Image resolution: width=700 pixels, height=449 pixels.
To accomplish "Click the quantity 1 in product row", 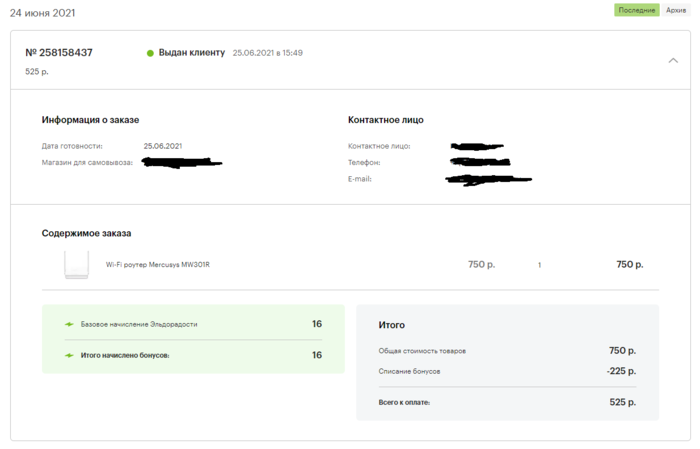I will tap(539, 265).
